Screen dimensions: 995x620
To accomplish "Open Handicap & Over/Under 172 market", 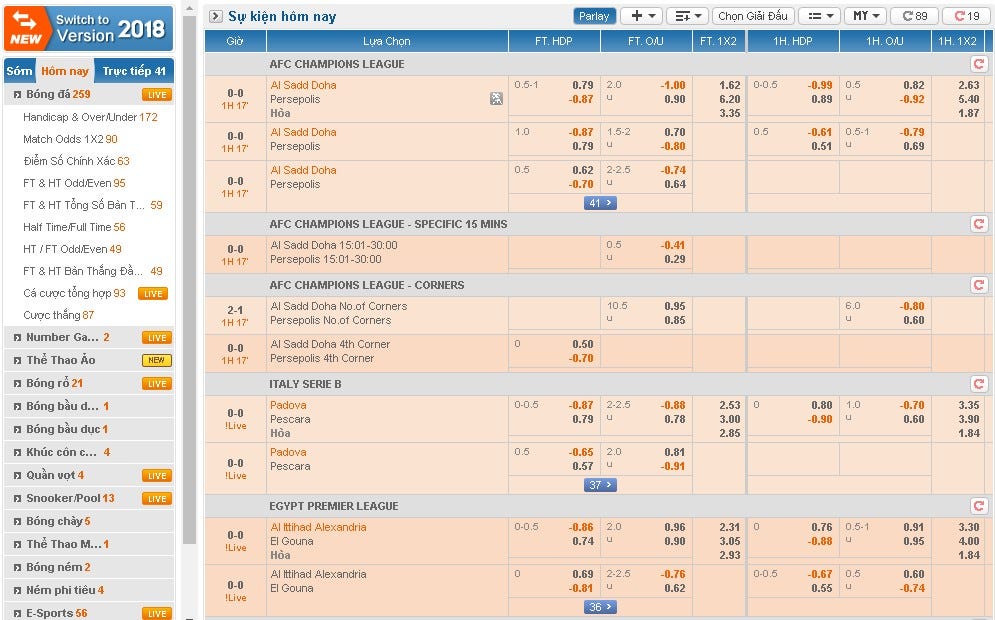I will (90, 117).
